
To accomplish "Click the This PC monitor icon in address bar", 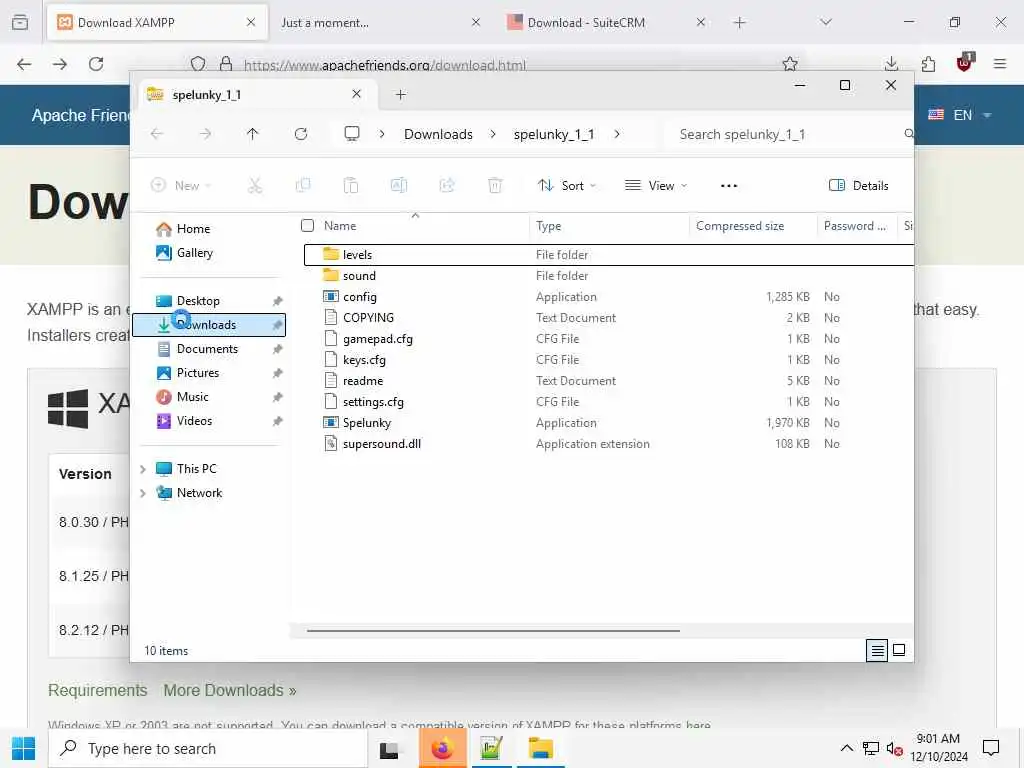I will tap(352, 134).
